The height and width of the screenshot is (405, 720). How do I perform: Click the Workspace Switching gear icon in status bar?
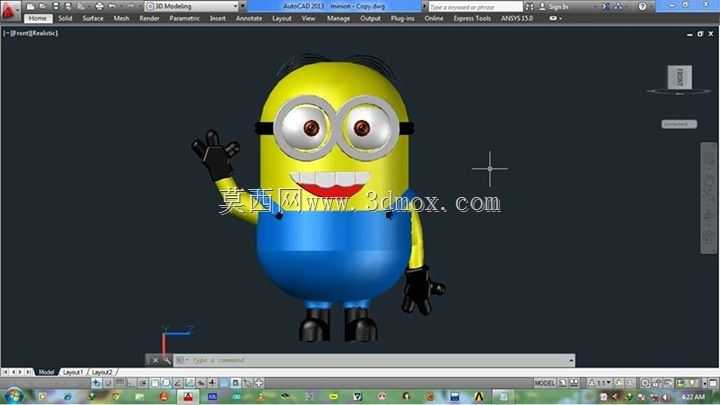coord(645,383)
